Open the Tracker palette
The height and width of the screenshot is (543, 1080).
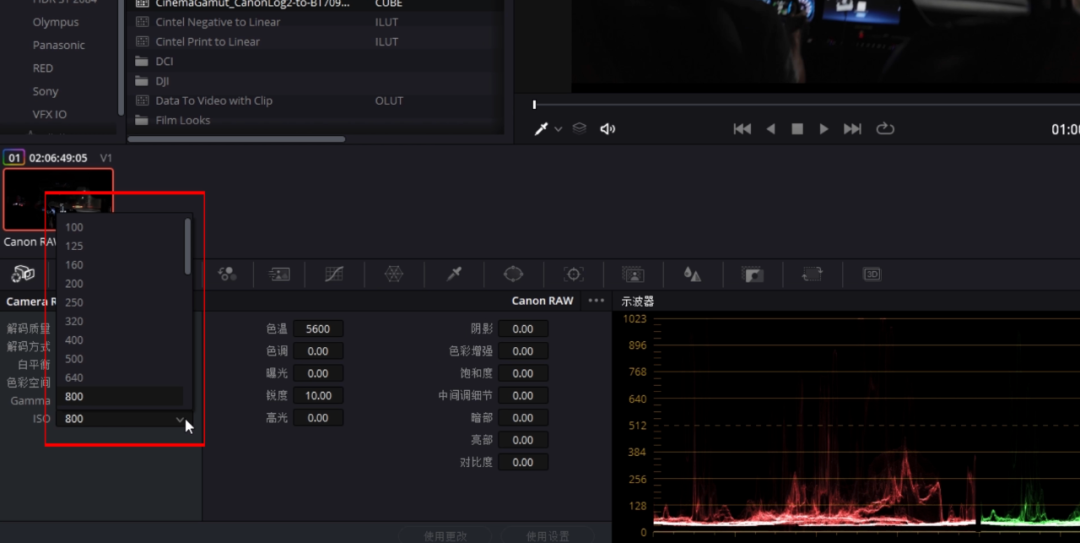[x=573, y=274]
